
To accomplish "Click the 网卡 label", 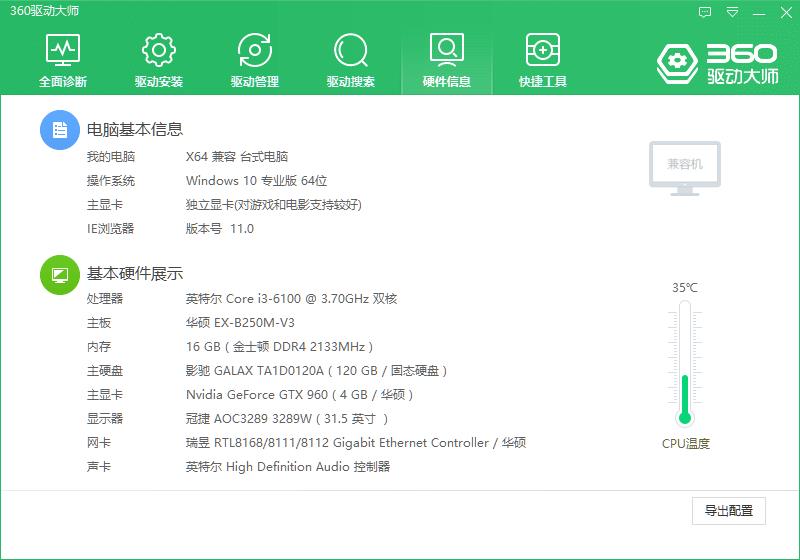I will (x=98, y=443).
